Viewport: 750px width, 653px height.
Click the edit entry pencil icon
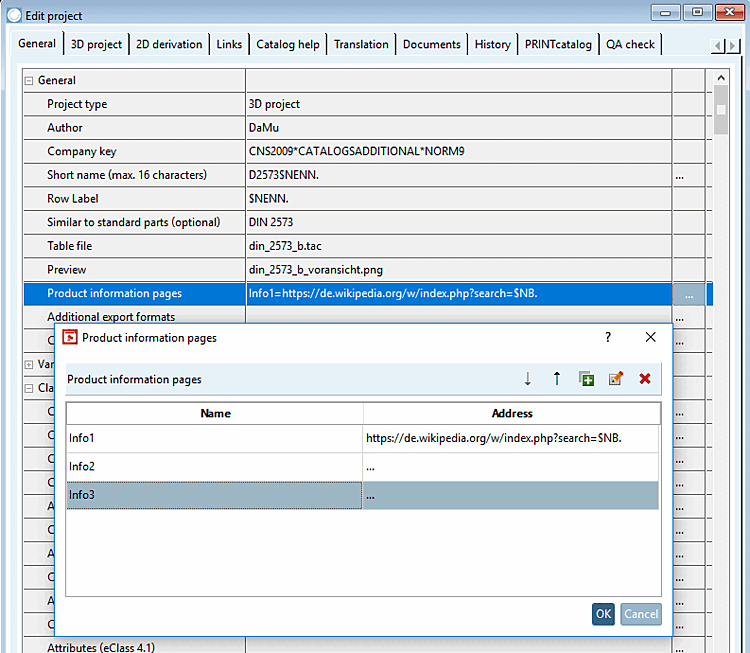615,379
